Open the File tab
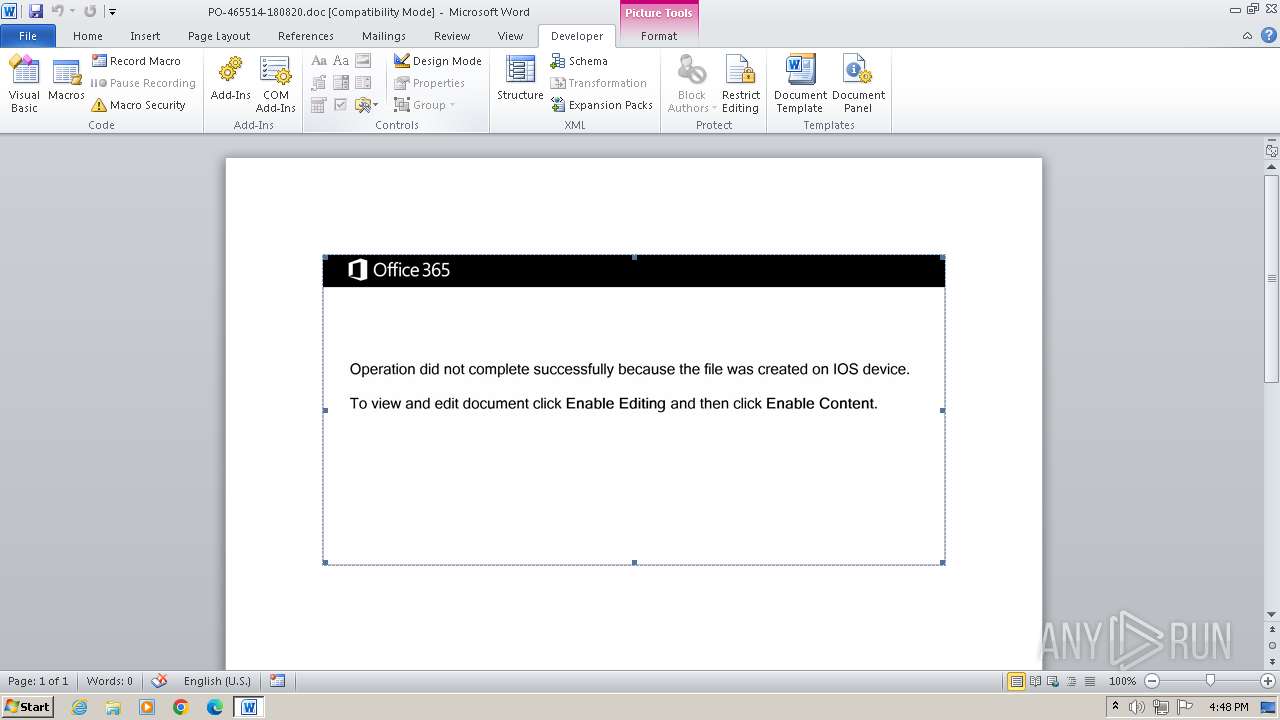The height and width of the screenshot is (720, 1280). (28, 36)
